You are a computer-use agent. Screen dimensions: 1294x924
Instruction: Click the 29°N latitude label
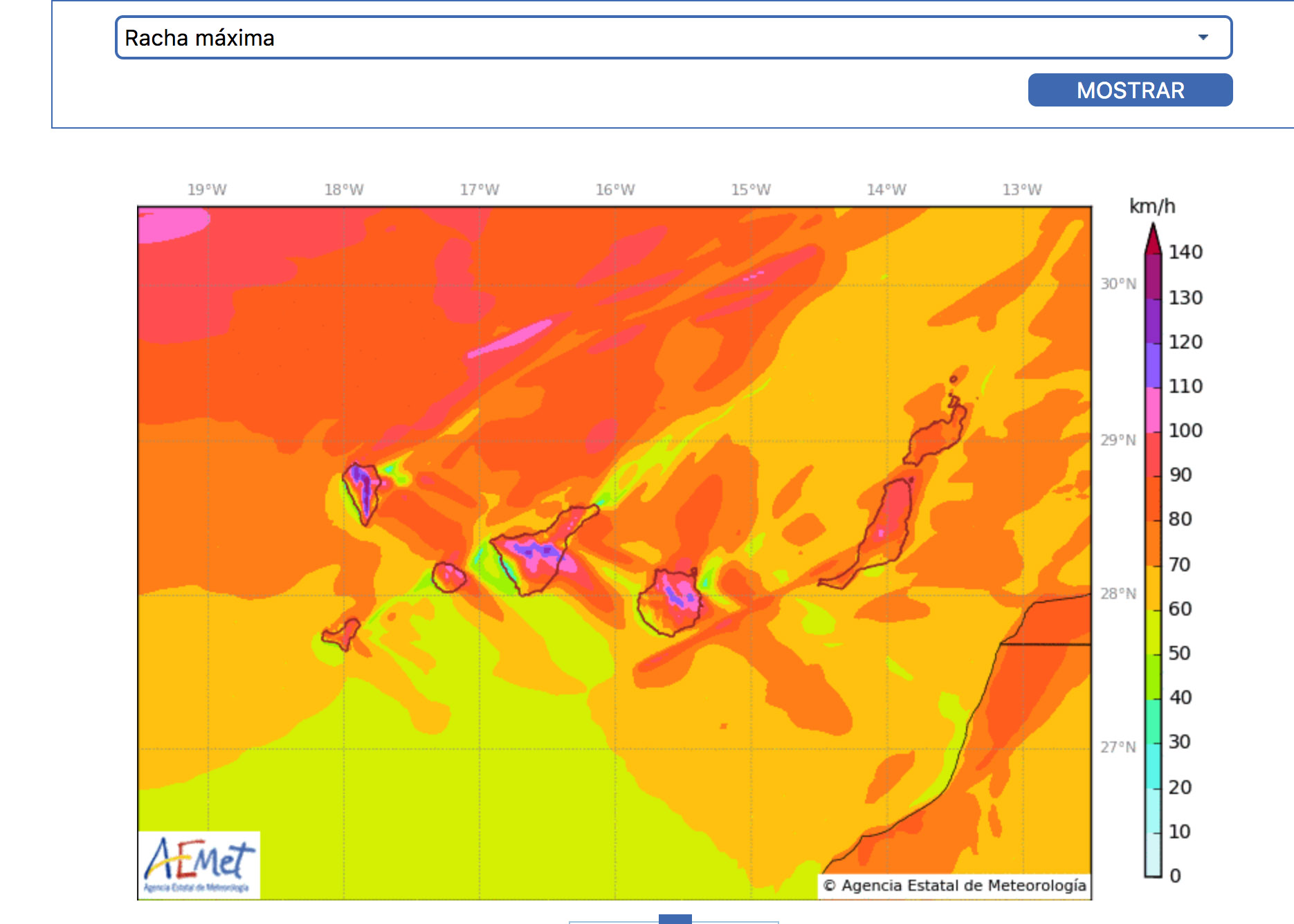[x=1118, y=440]
